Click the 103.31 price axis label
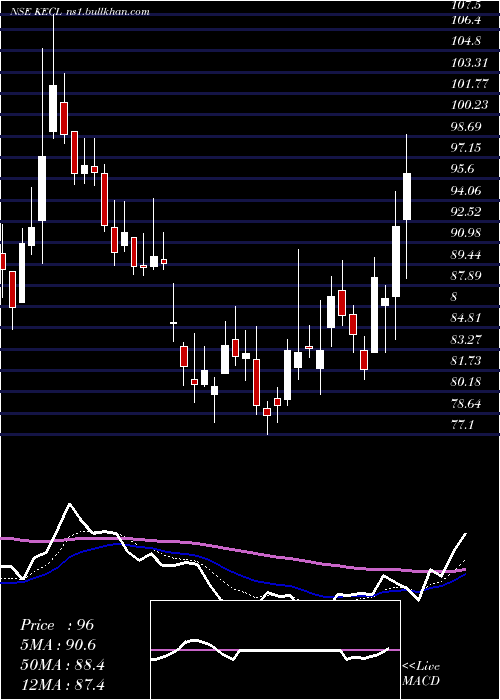Image resolution: width=500 pixels, height=700 pixels. [469, 62]
